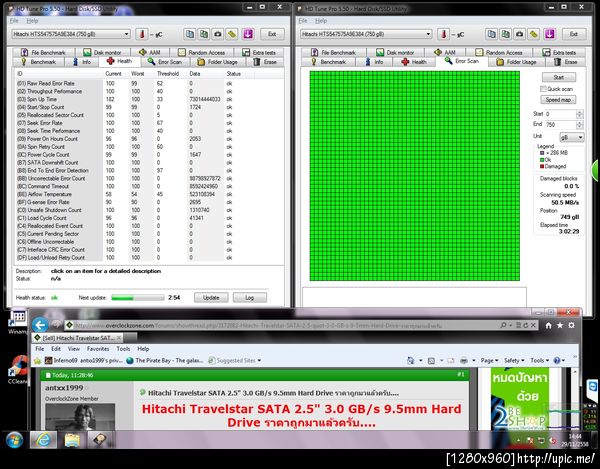Click the Start position input field
Screen dimensions: 600x469
[560, 114]
